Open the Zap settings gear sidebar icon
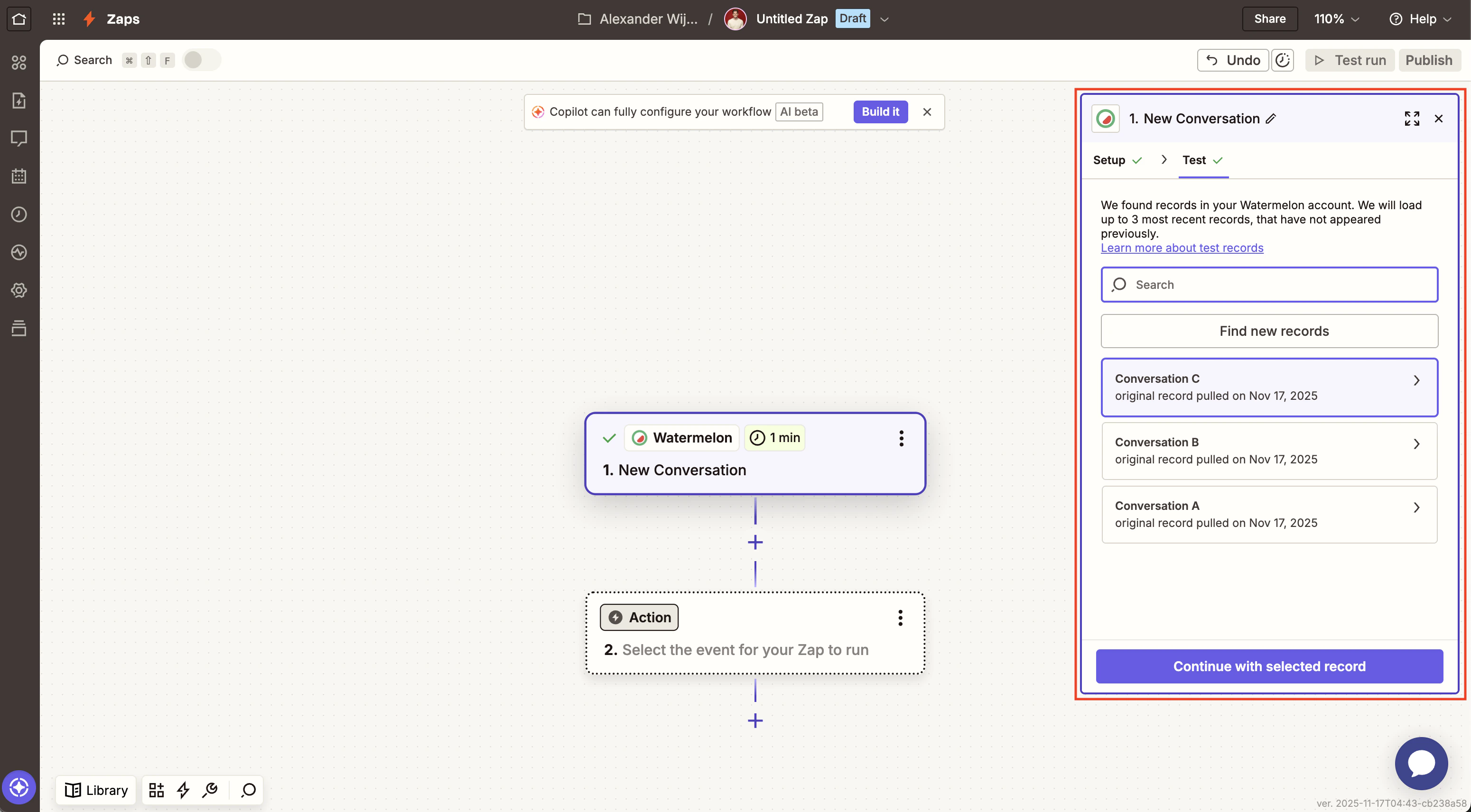This screenshot has height=812, width=1471. (x=19, y=290)
